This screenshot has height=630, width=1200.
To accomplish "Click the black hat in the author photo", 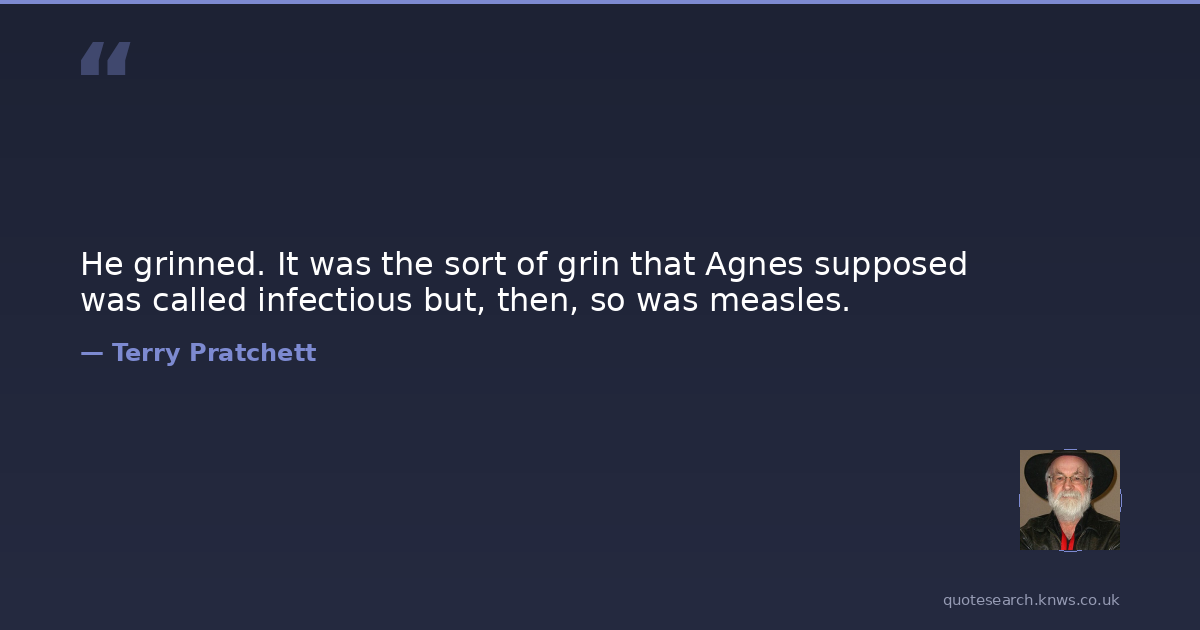I will click(1069, 464).
